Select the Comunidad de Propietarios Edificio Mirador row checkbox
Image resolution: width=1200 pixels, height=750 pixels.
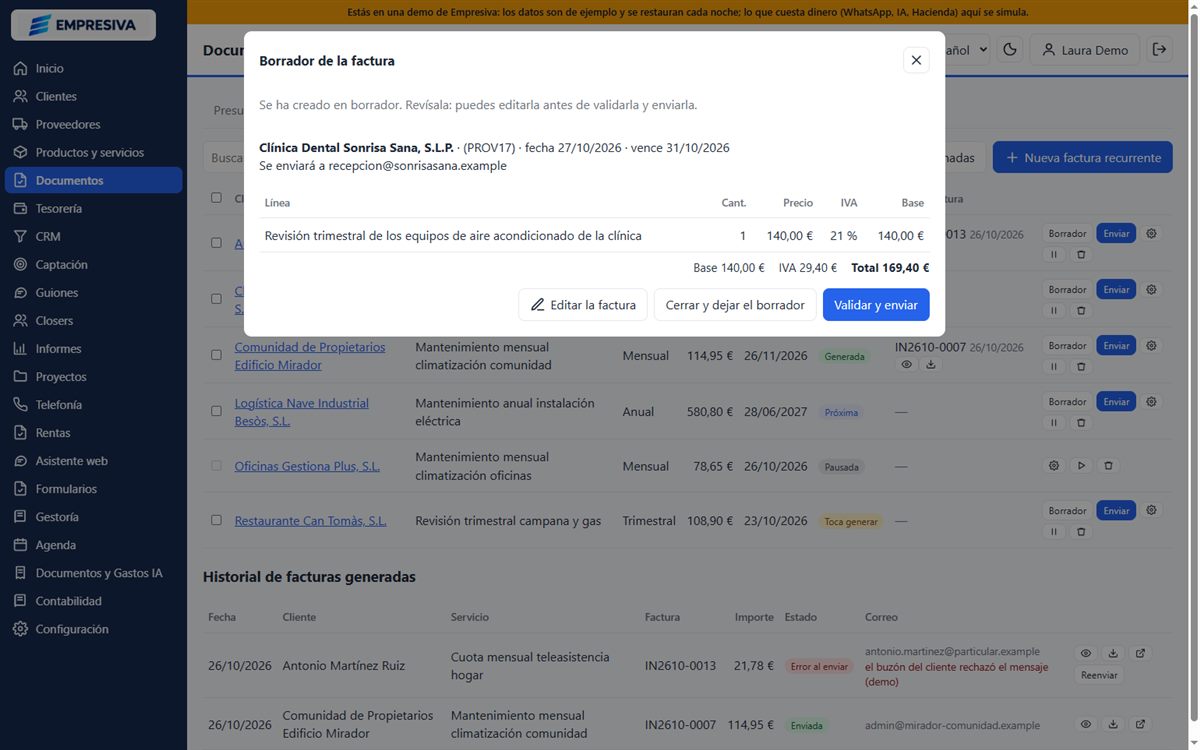tap(216, 355)
